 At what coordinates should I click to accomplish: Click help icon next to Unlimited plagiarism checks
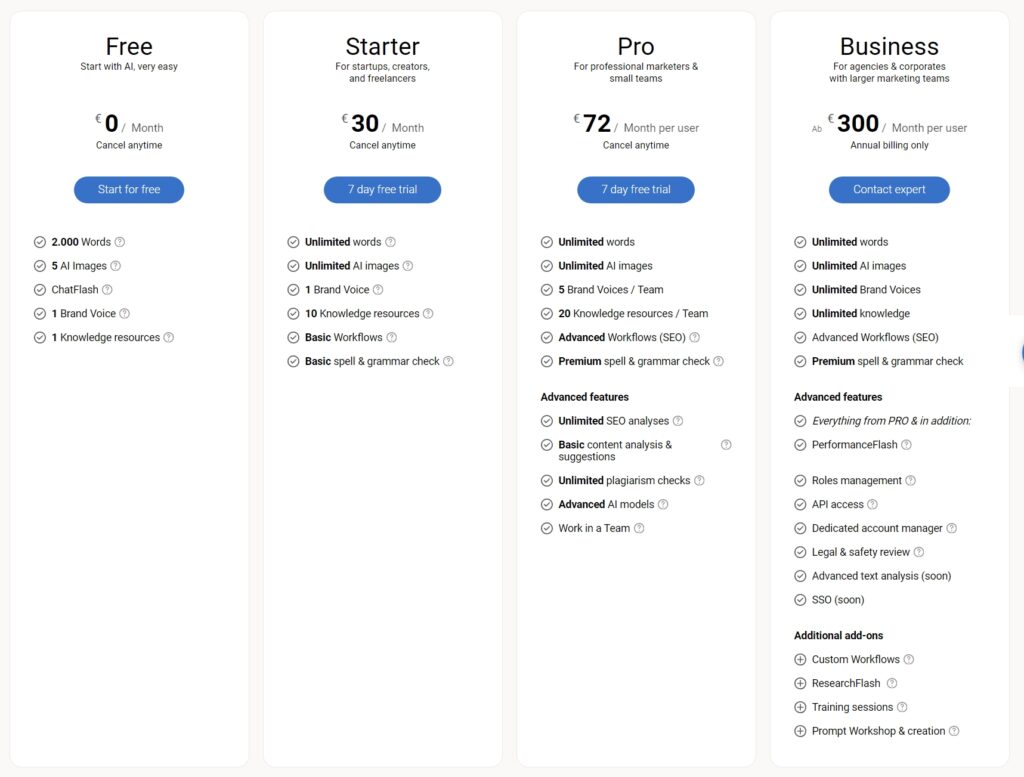click(699, 481)
